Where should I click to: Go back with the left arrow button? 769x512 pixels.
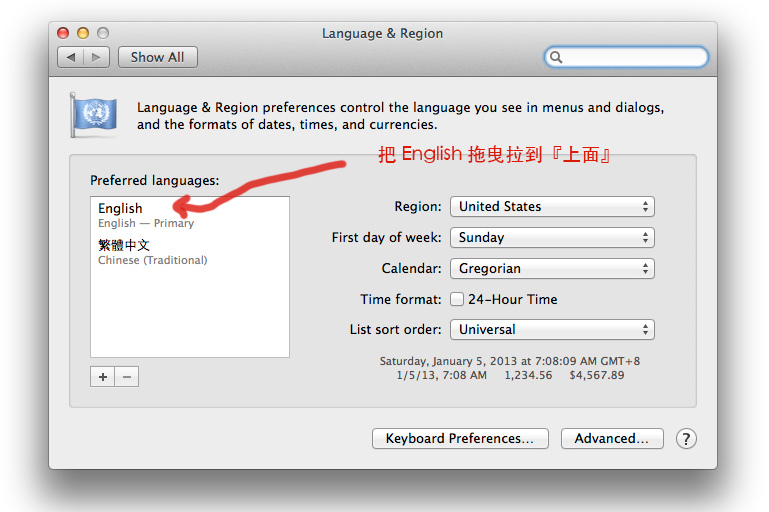71,57
